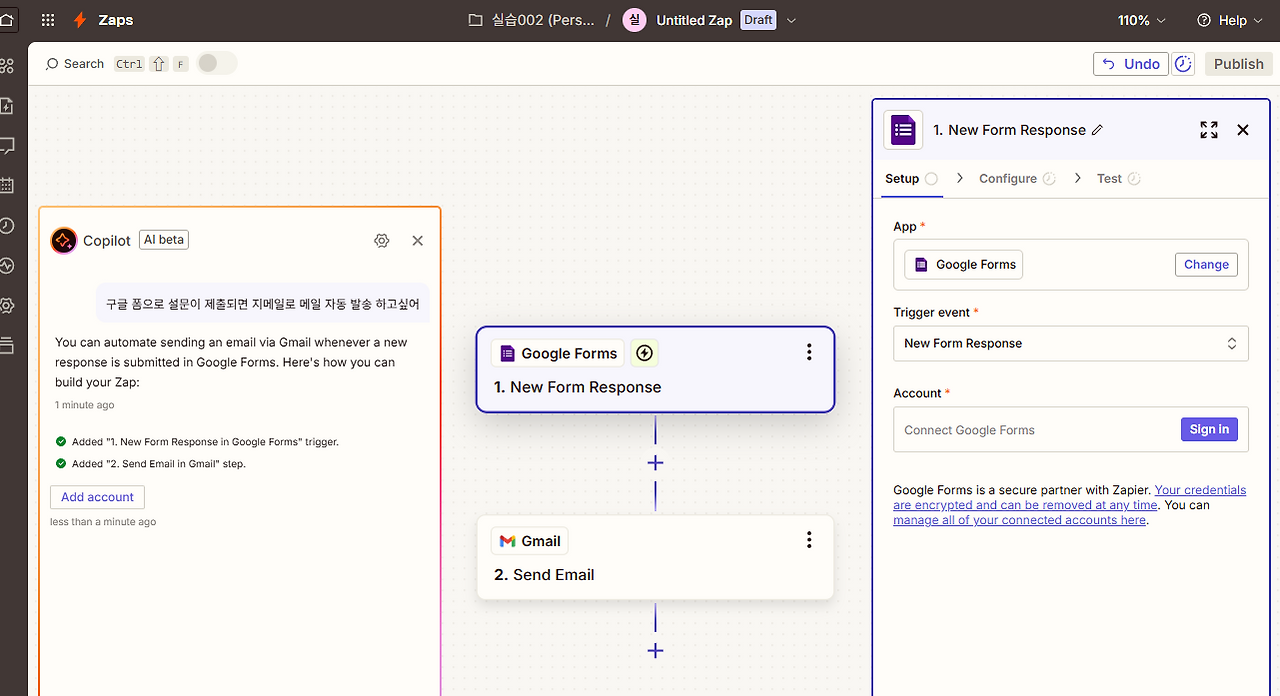Open the Trigger event New Form Response dropdown
Viewport: 1280px width, 696px height.
pyautogui.click(x=1071, y=343)
